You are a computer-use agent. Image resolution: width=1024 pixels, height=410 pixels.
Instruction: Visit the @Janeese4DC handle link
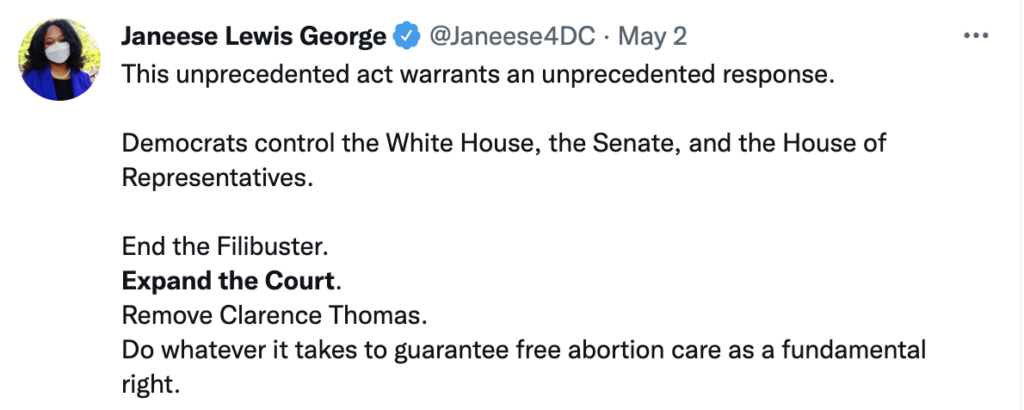(x=512, y=38)
